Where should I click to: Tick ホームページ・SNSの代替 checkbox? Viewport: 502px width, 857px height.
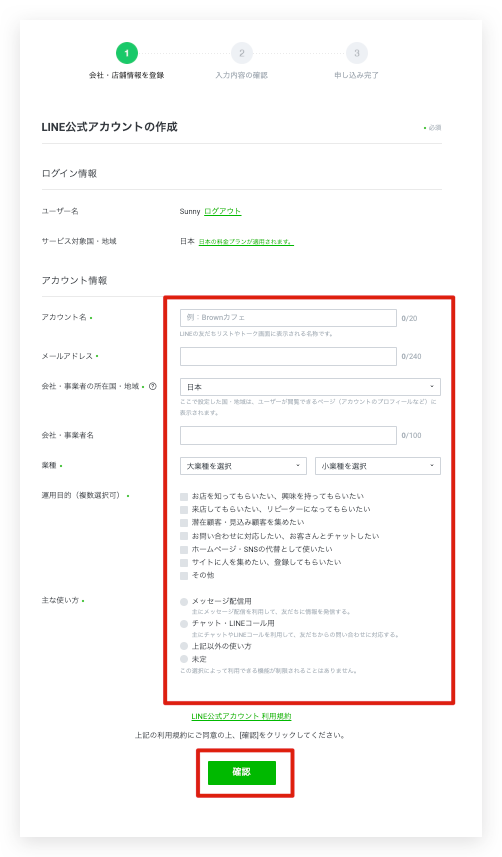(184, 549)
